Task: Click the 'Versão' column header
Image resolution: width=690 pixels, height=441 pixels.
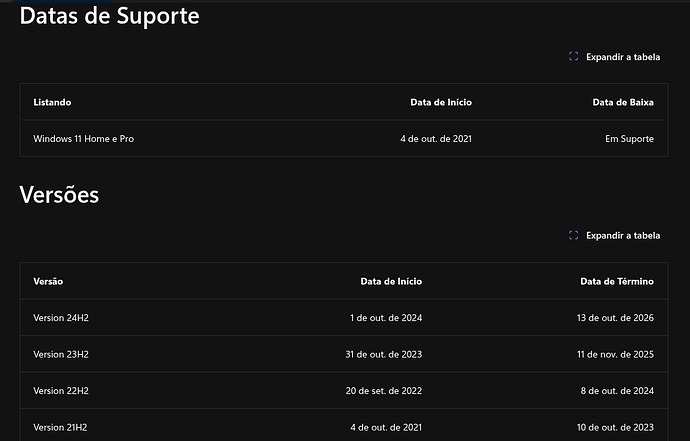Action: pyautogui.click(x=48, y=281)
